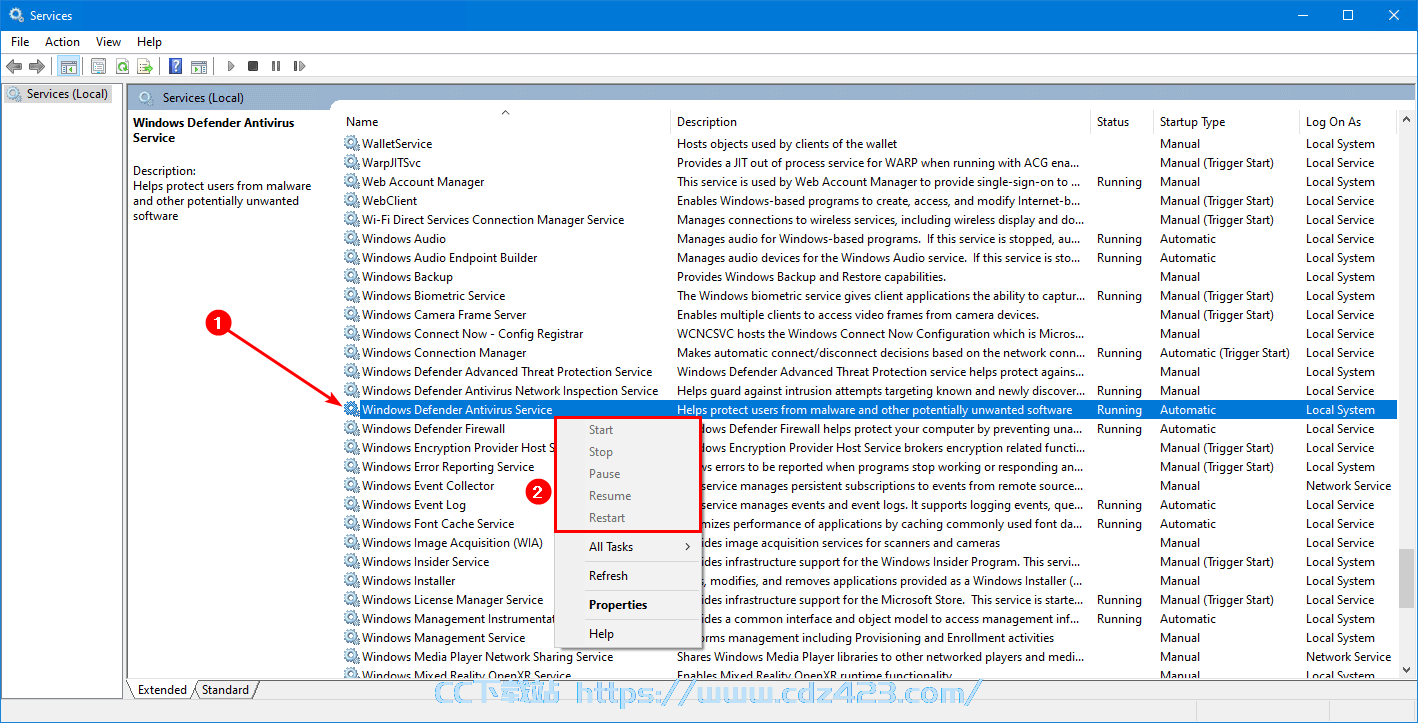Sort by the Log On As column header
1418x723 pixels.
(x=1349, y=122)
